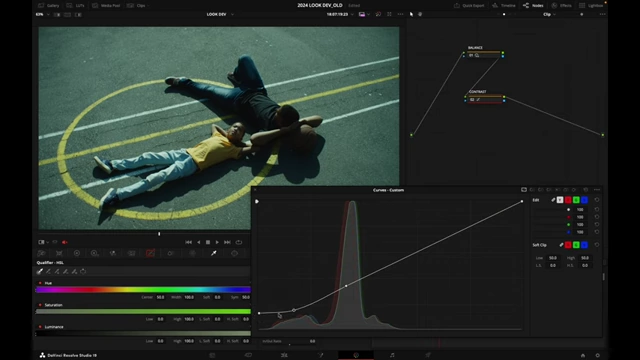
Task: Open the Curves panel three-dot options menu
Action: click(597, 190)
